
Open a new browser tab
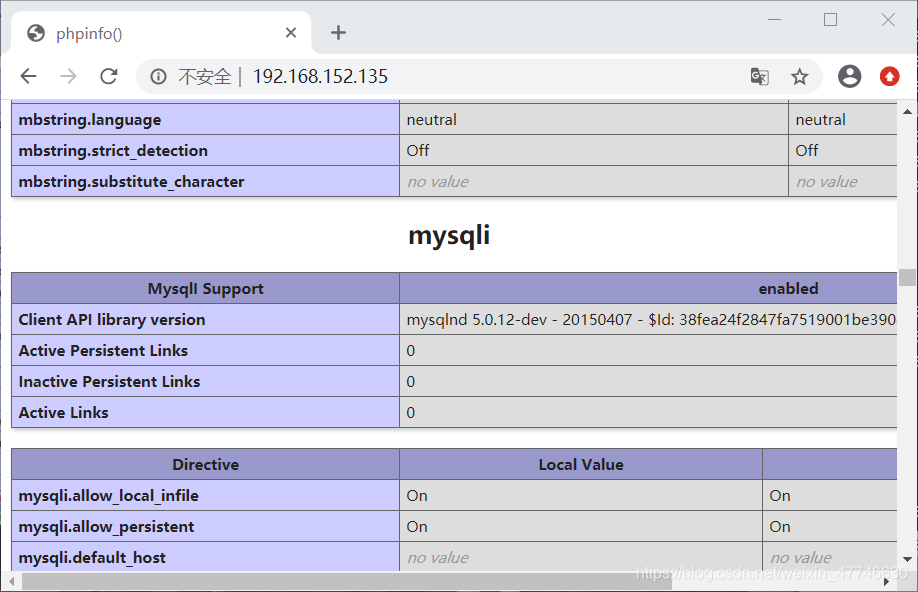[338, 33]
